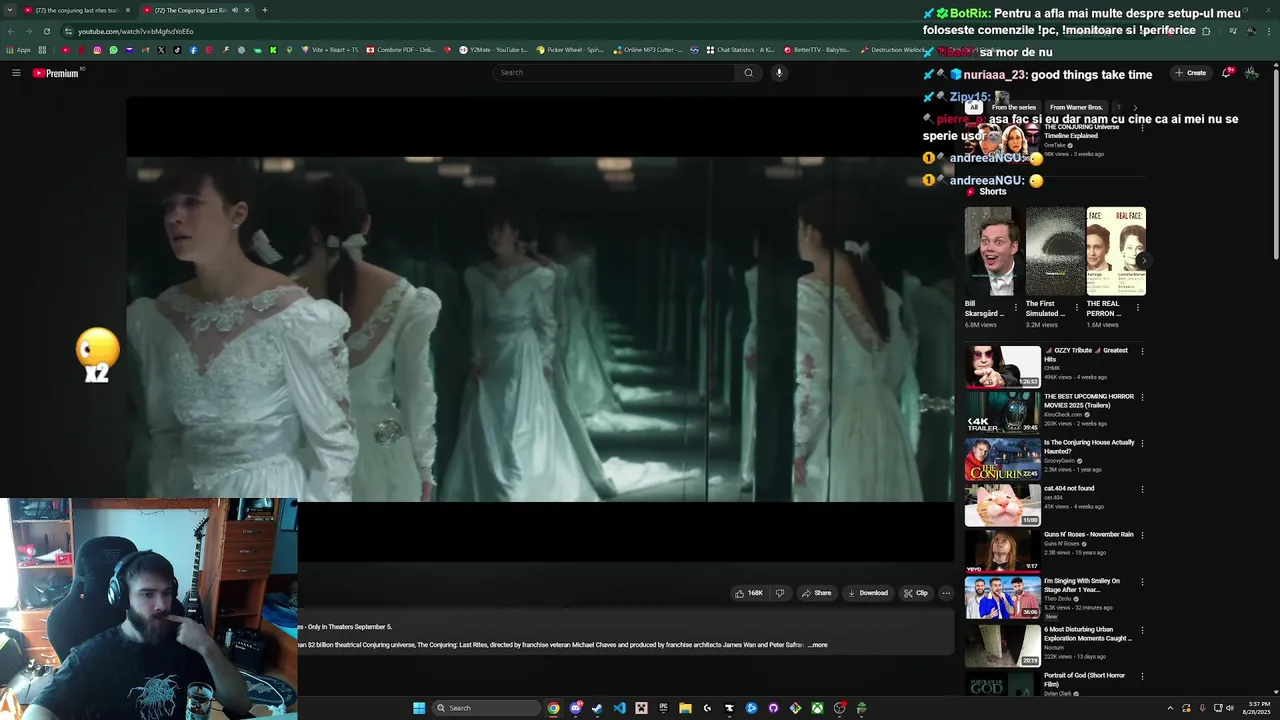The height and width of the screenshot is (720, 1280).
Task: Open the Bill Skarsgård short thumbnail
Action: click(993, 251)
